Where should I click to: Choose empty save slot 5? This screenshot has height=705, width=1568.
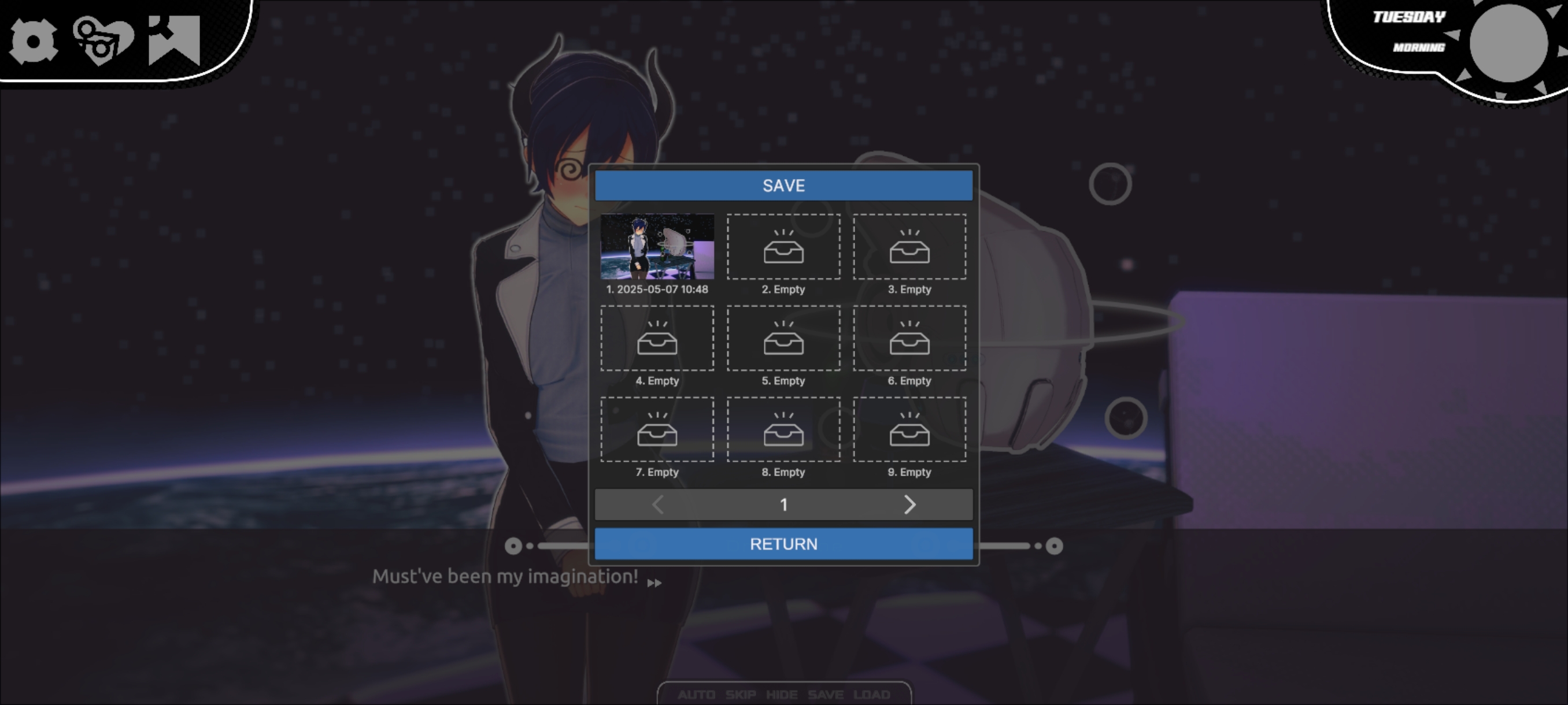(783, 338)
